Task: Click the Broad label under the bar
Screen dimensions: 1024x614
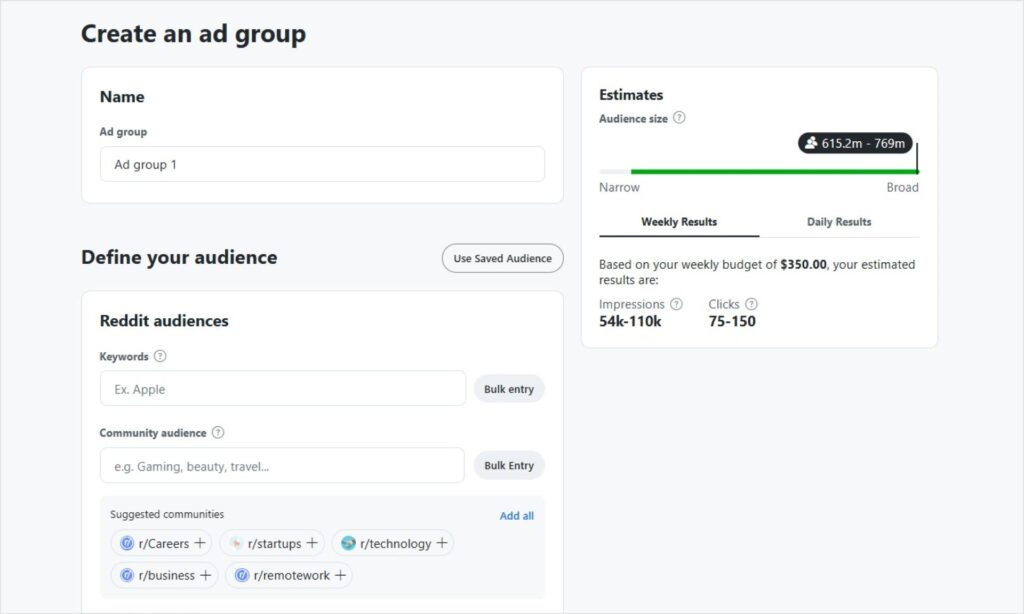Action: point(903,187)
